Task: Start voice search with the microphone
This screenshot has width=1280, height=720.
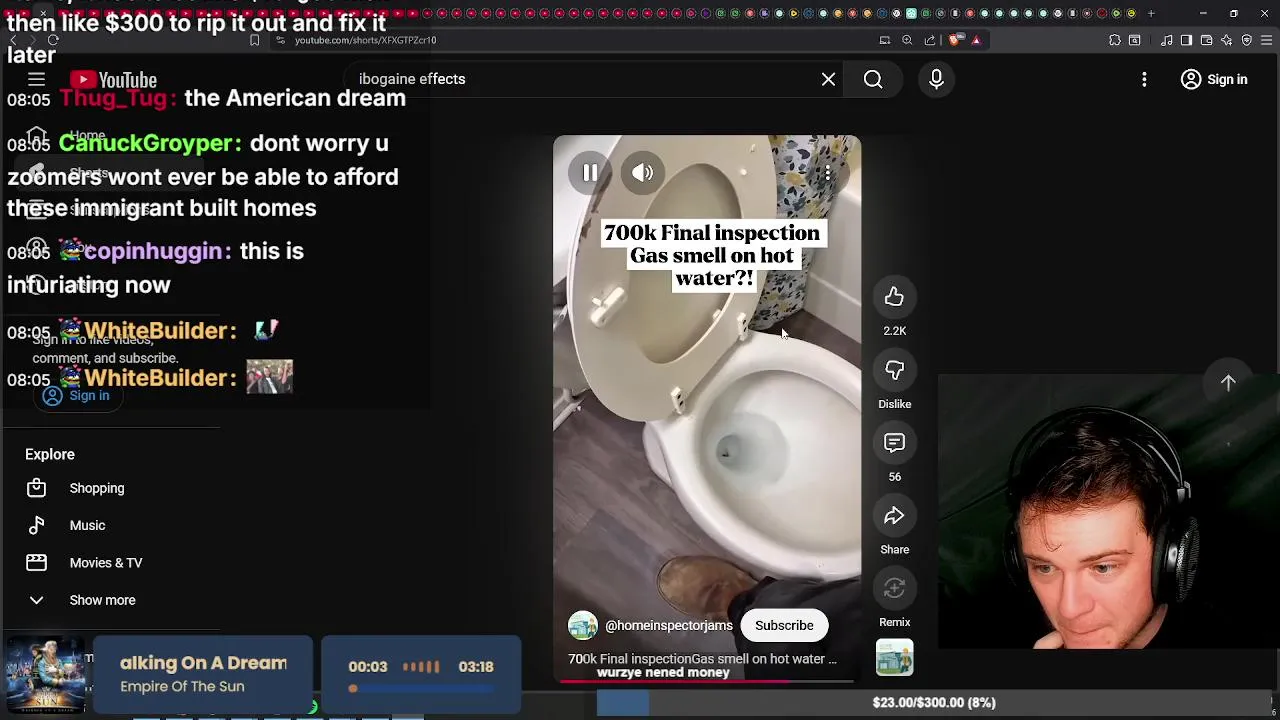Action: pos(936,79)
